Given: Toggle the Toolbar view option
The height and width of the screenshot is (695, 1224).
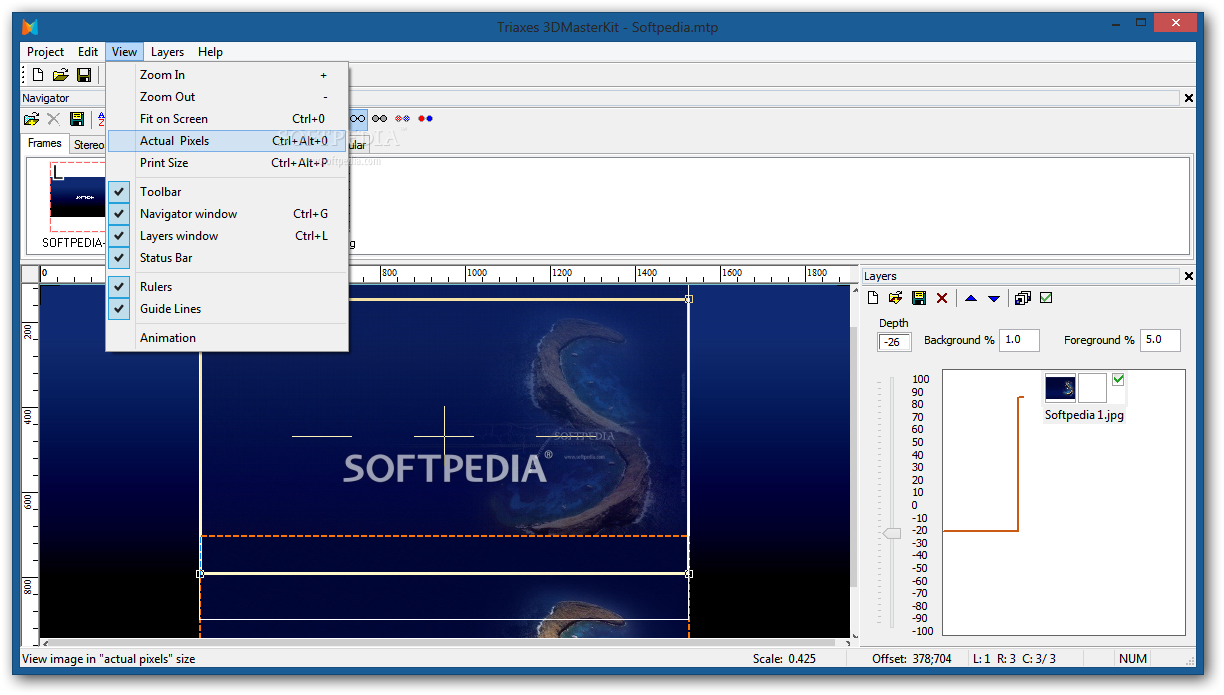Looking at the screenshot, I should tap(227, 192).
